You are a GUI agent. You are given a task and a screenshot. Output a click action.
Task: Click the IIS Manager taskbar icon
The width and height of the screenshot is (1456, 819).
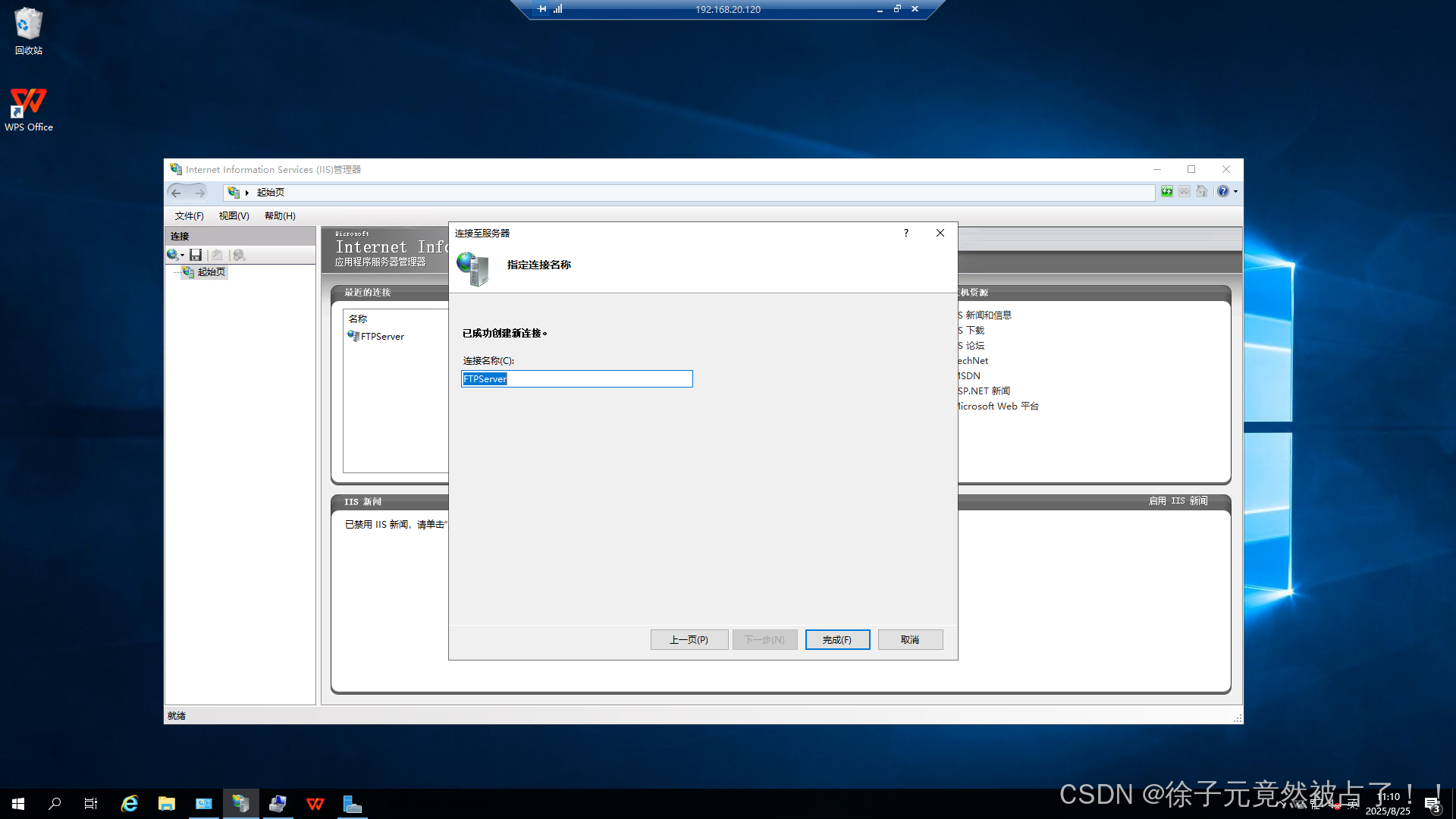pyautogui.click(x=241, y=804)
